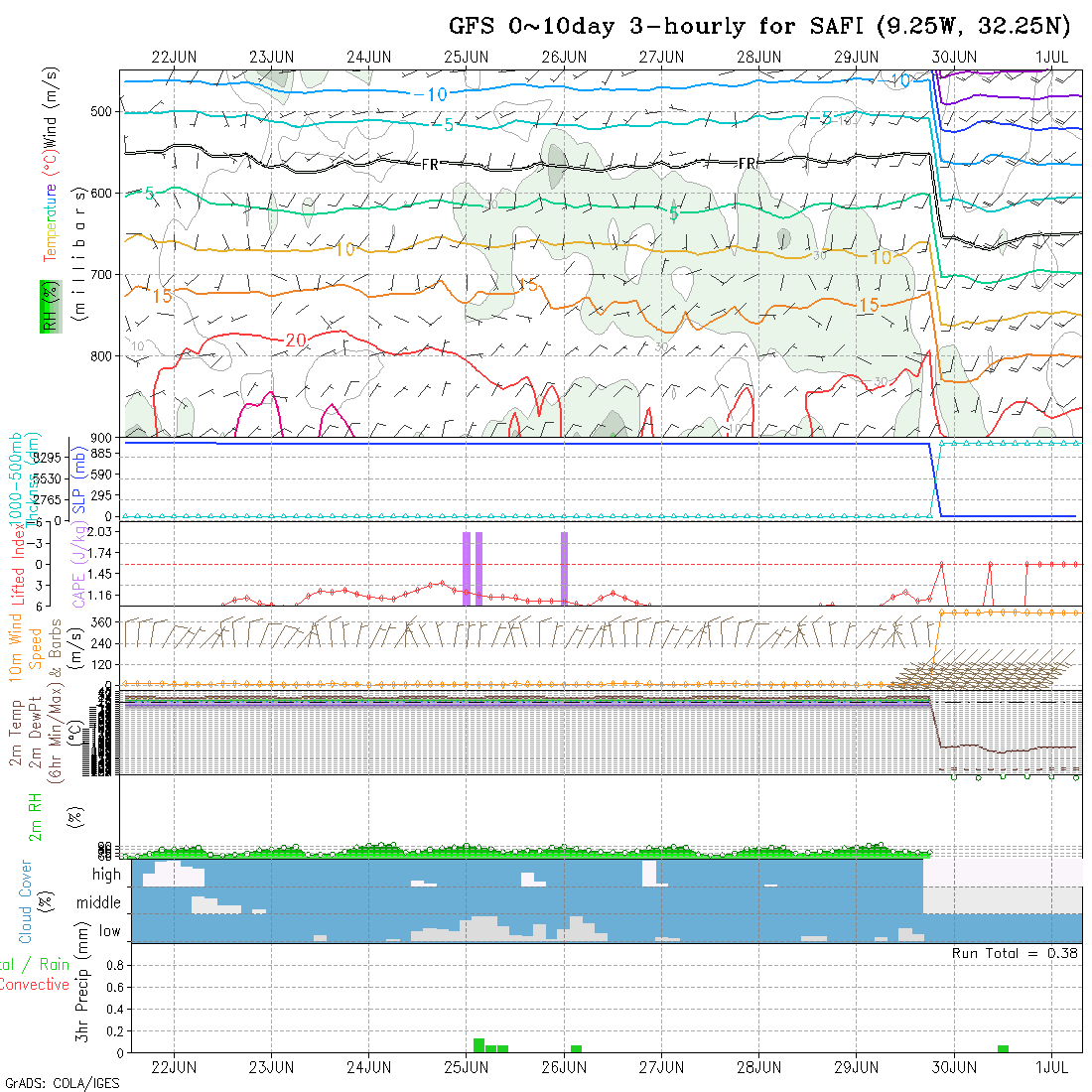Click the 2.03 CAPE axis value

pos(99,532)
